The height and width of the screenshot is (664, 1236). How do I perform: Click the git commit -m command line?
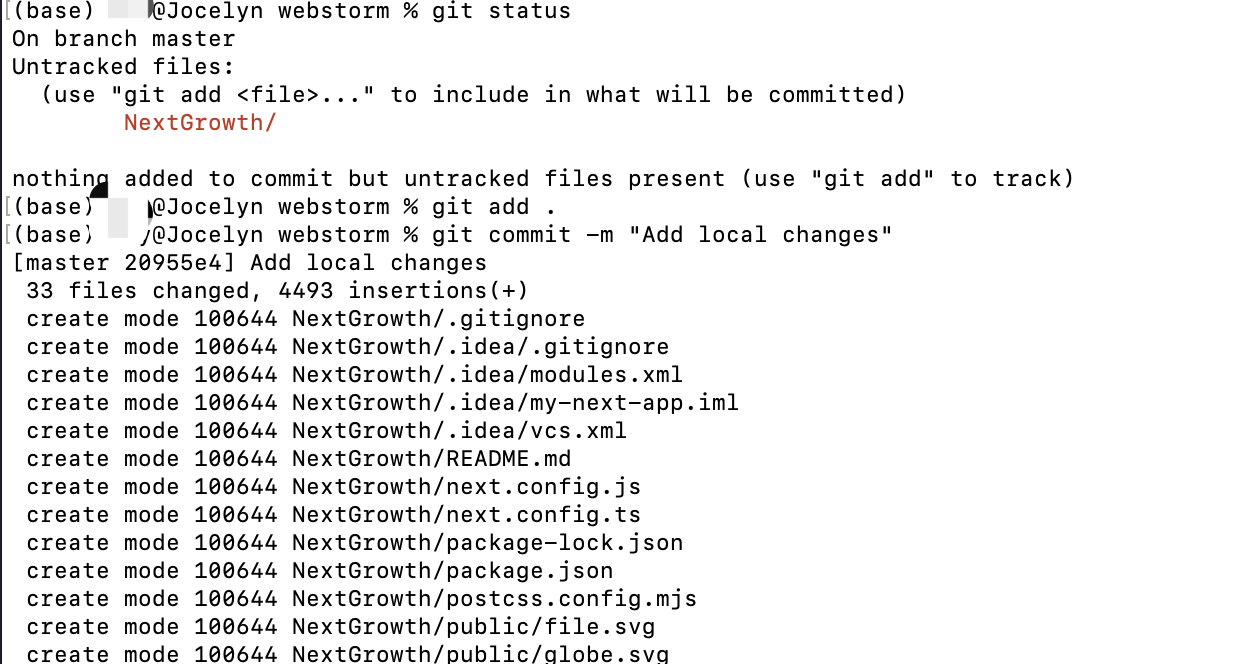(x=662, y=235)
